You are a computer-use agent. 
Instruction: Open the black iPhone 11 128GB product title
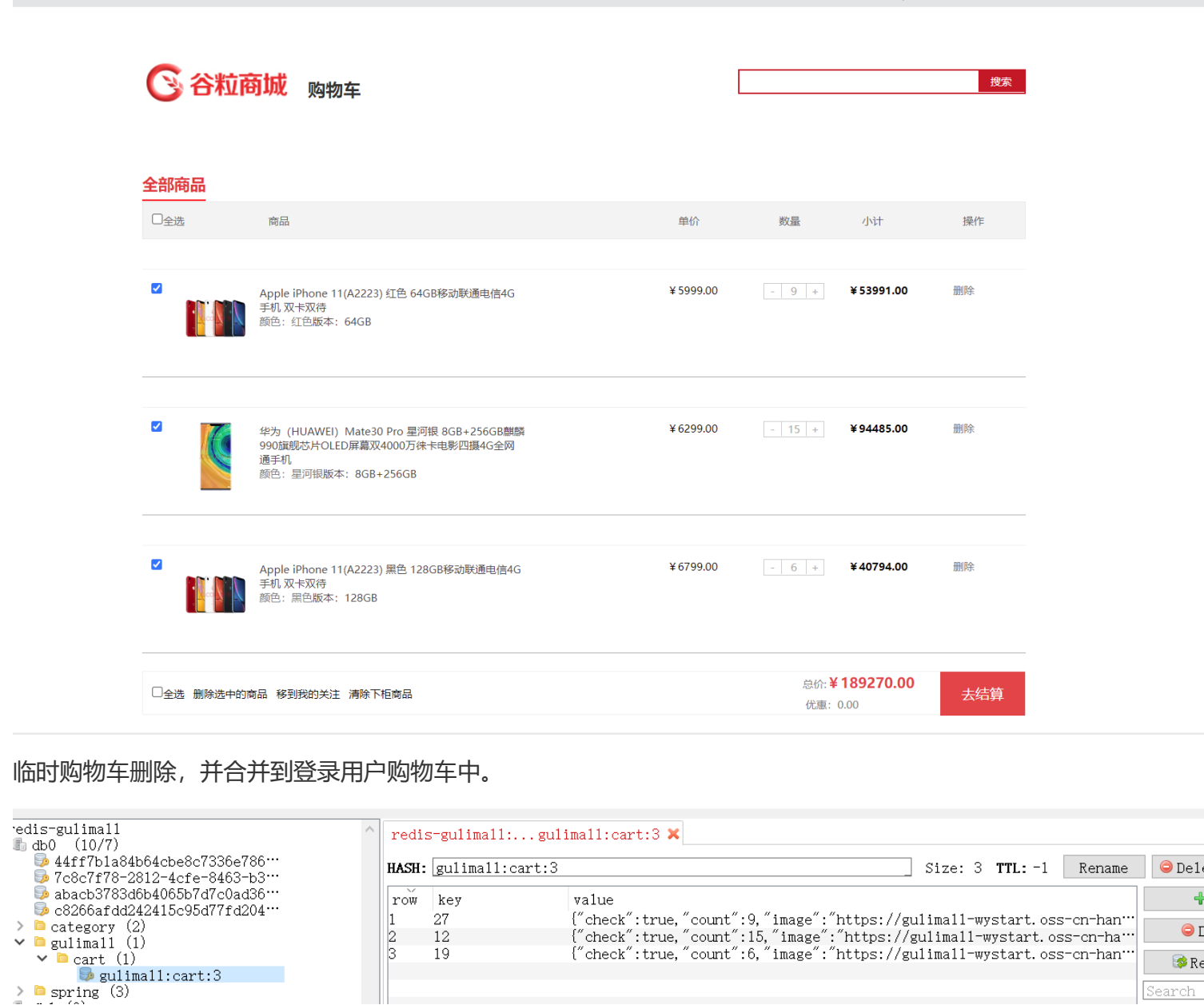(390, 576)
